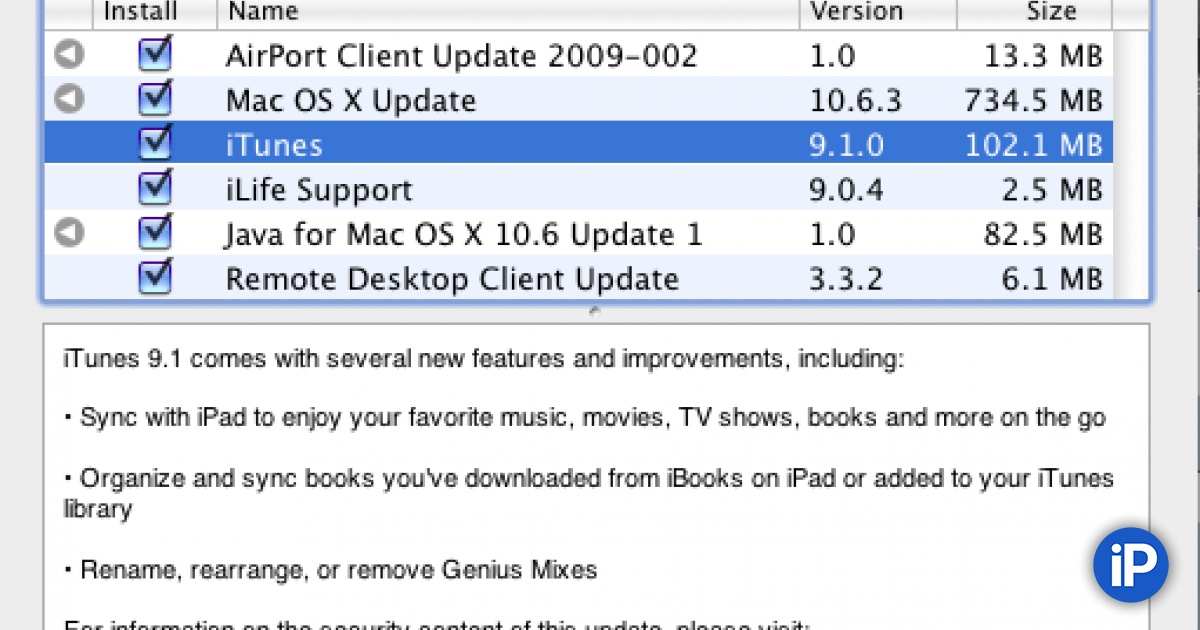Expand details for AirPort Client Update 2009-002
1200x630 pixels.
point(68,55)
